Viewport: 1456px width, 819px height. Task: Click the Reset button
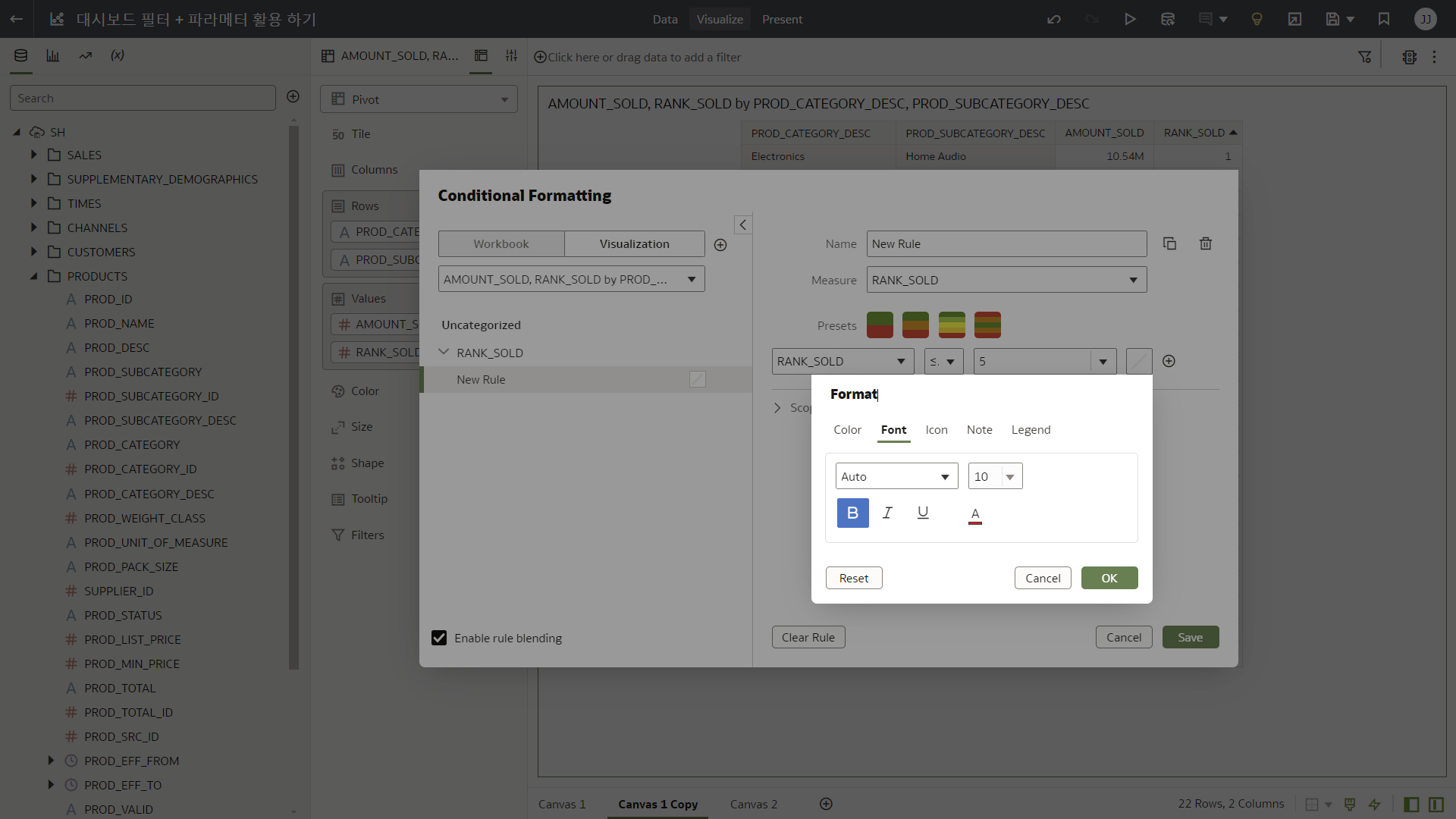854,578
